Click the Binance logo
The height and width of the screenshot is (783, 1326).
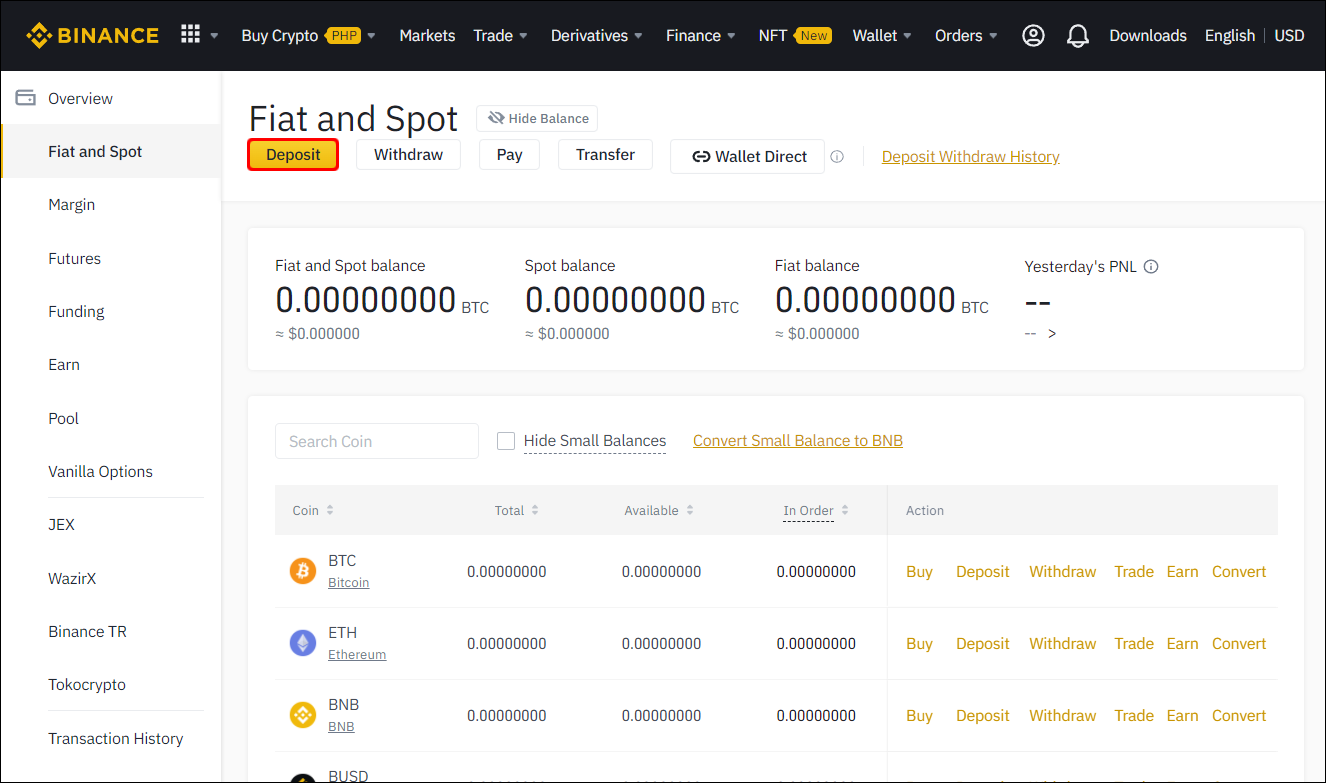92,35
